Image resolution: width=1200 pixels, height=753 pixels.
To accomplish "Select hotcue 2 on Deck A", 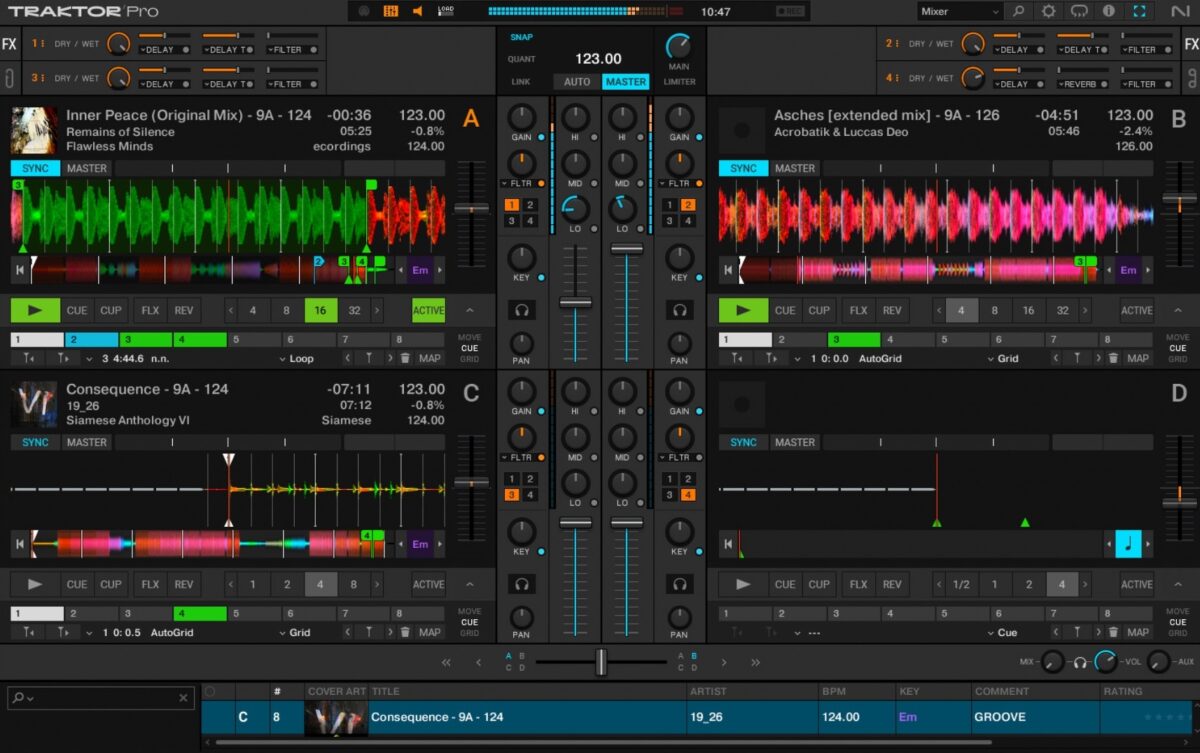I will point(91,340).
